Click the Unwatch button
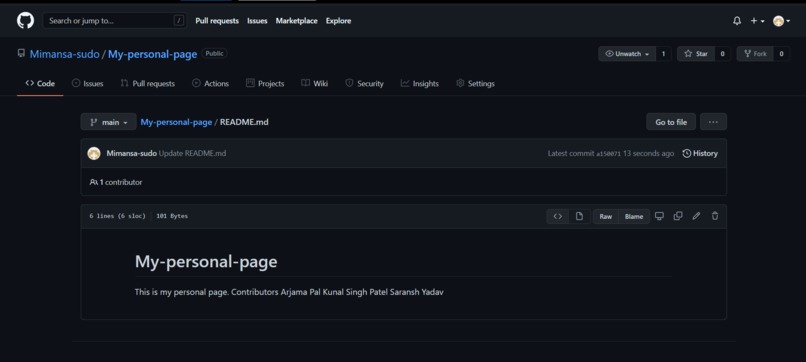Viewport: 806px width, 362px height. coord(627,54)
